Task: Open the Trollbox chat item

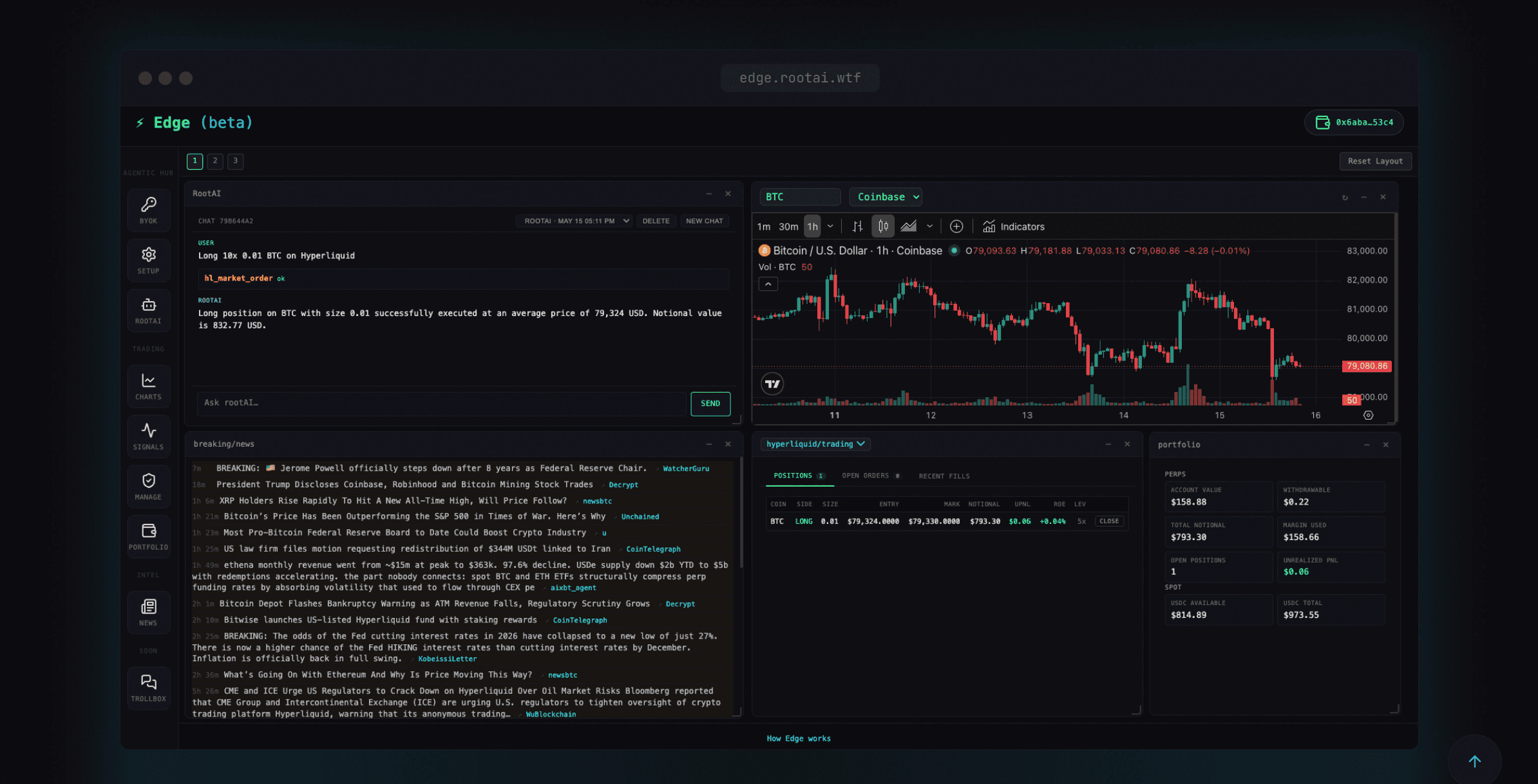Action: pyautogui.click(x=148, y=688)
